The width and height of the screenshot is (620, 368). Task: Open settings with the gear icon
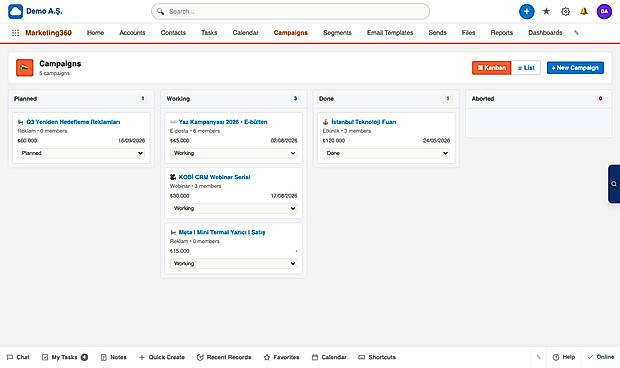pos(565,11)
